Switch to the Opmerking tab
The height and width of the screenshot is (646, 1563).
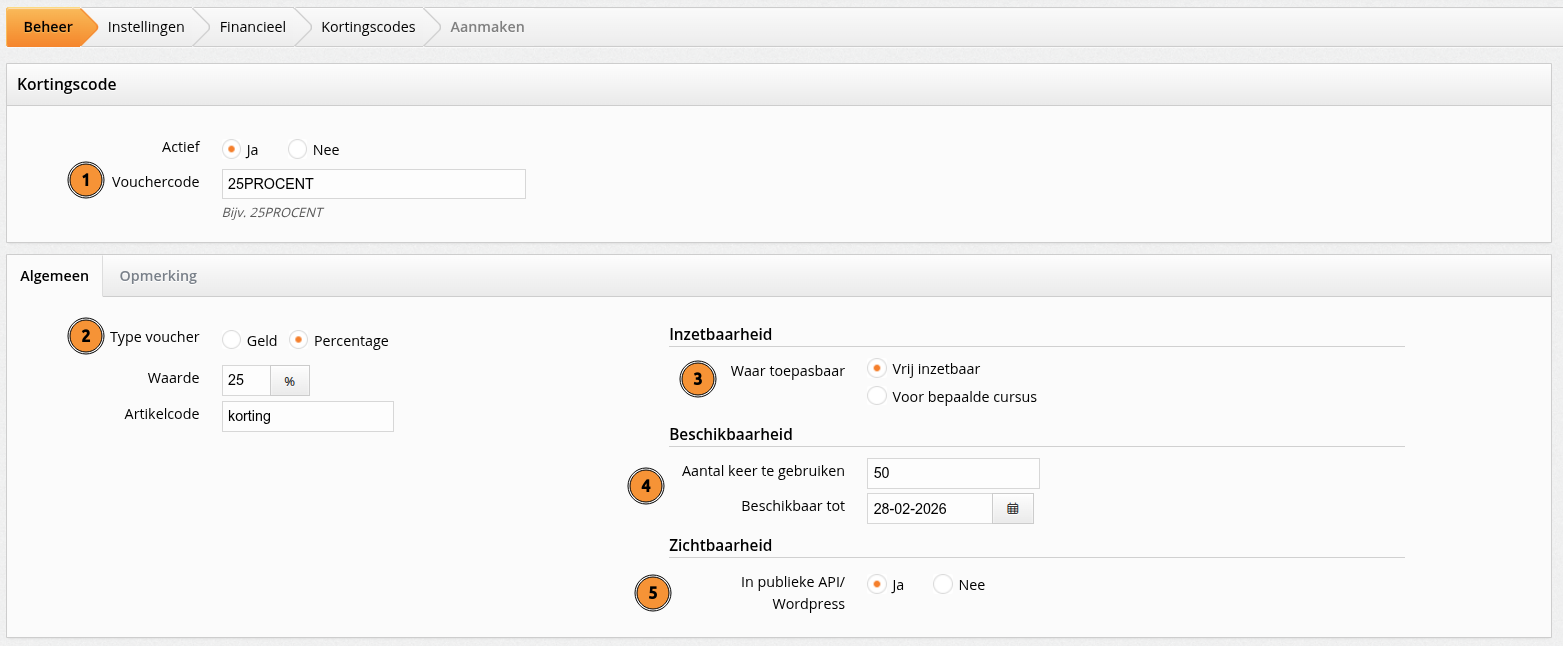(x=158, y=276)
